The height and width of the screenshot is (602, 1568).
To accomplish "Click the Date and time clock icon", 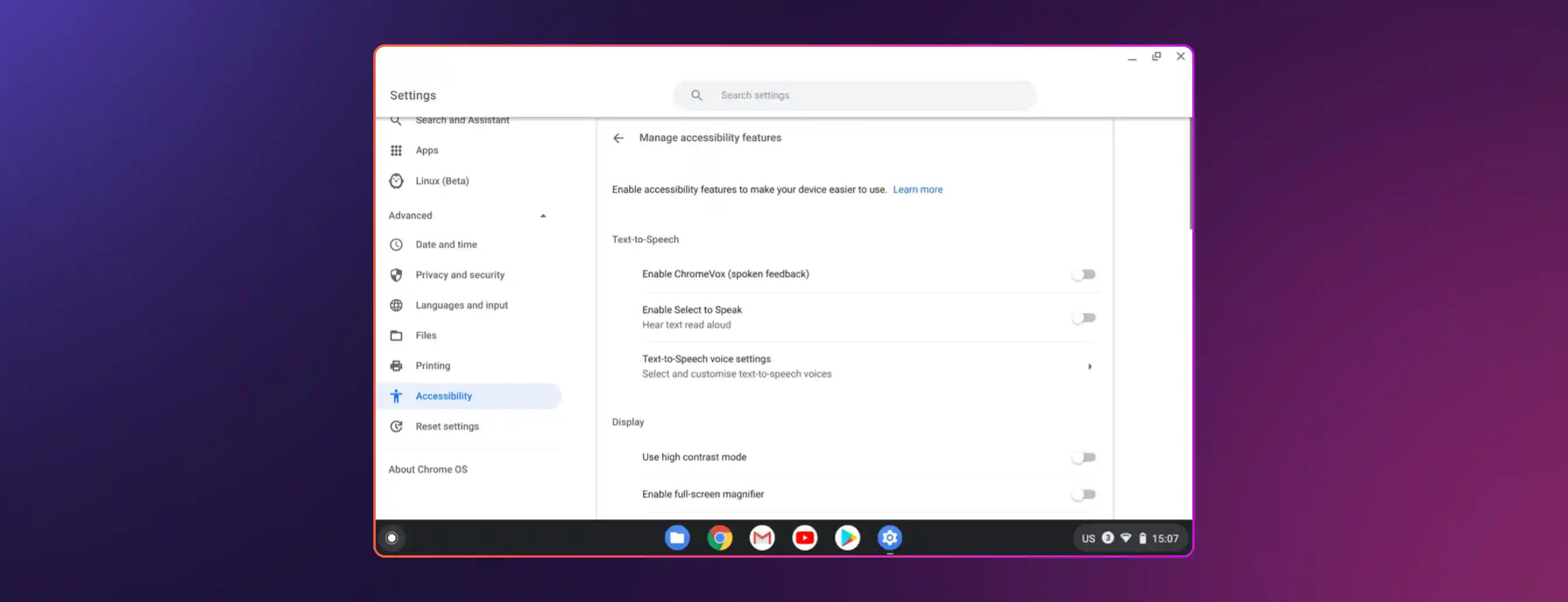I will [x=395, y=244].
